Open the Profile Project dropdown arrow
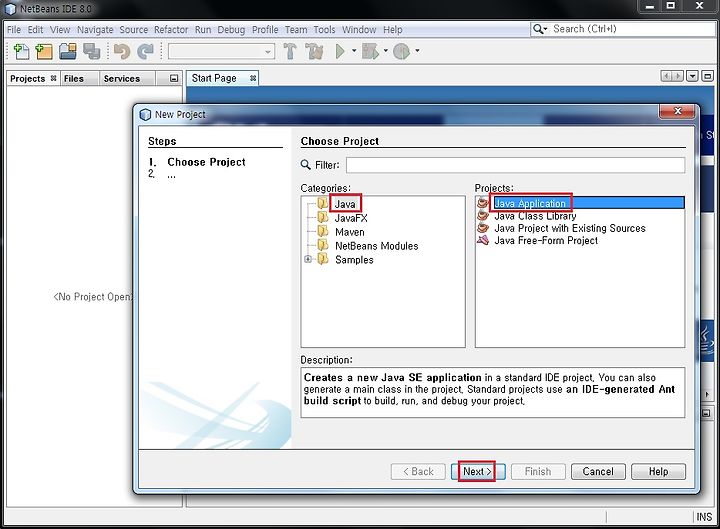Viewport: 720px width, 529px height. tap(417, 51)
